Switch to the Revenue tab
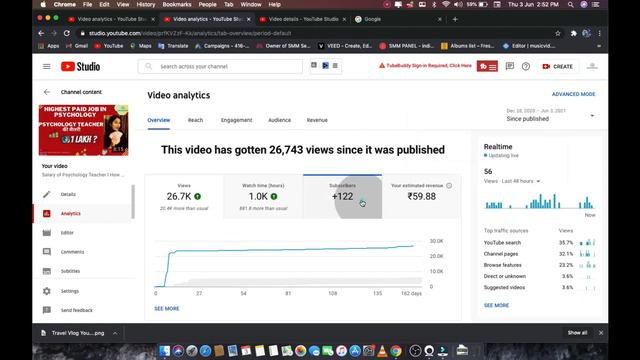The width and height of the screenshot is (640, 360). tap(317, 120)
